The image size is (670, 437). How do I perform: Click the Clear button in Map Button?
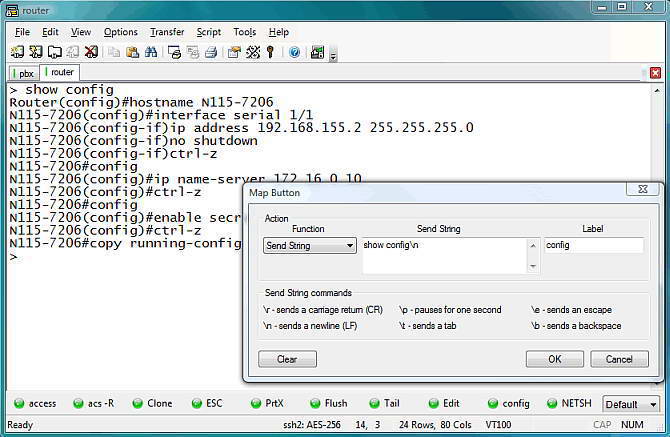287,359
